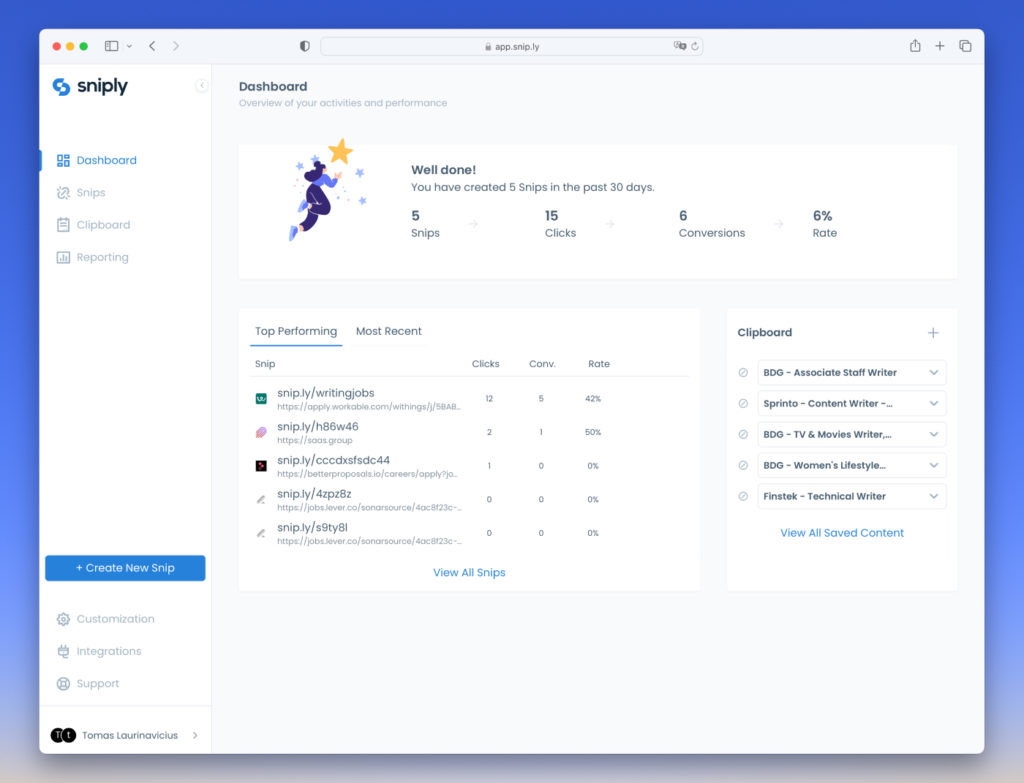Expand BDG - TV & Movies Writer dropdown
1024x783 pixels.
(x=933, y=435)
